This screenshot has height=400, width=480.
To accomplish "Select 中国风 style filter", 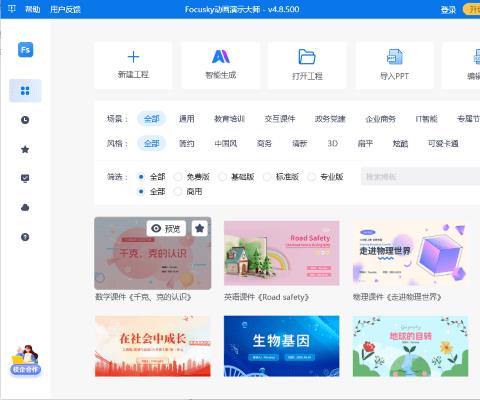I will pyautogui.click(x=226, y=144).
